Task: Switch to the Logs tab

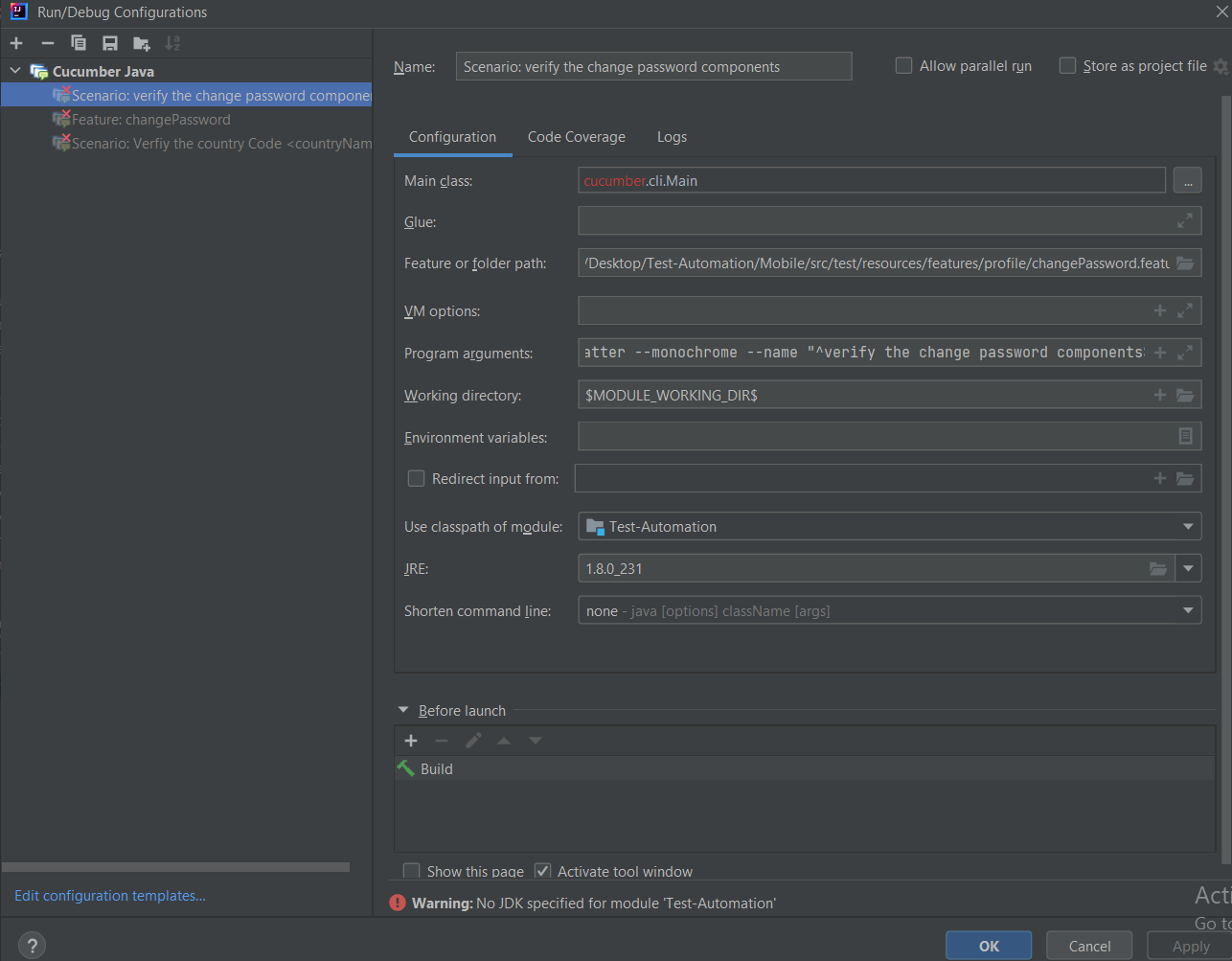Action: click(671, 137)
